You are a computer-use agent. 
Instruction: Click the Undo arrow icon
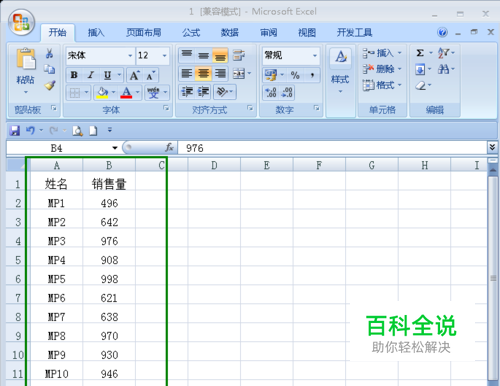[30, 130]
